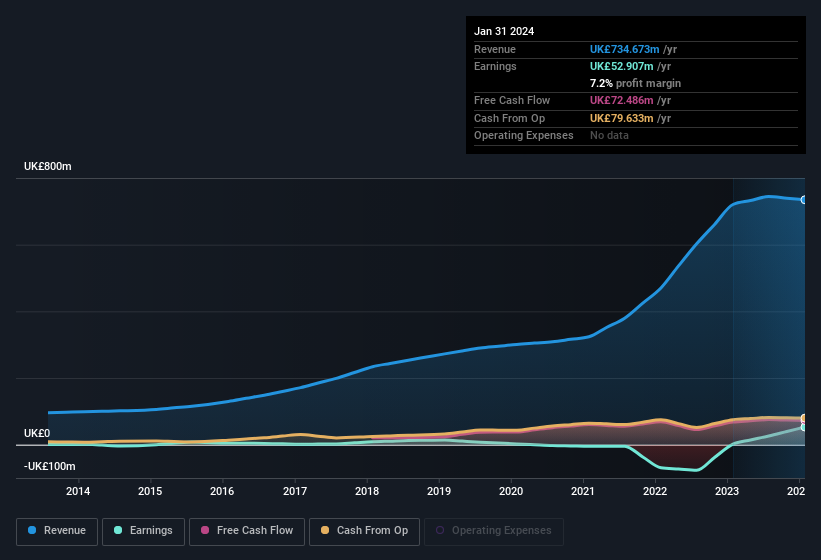Click the blue Revenue endpoint marker
821x560 pixels.
tap(803, 200)
